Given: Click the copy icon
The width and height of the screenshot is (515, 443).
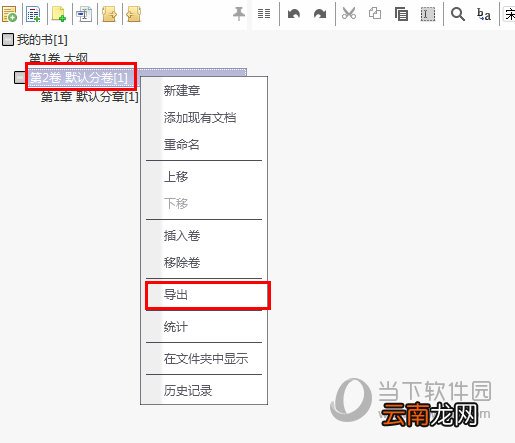Looking at the screenshot, I should 375,14.
